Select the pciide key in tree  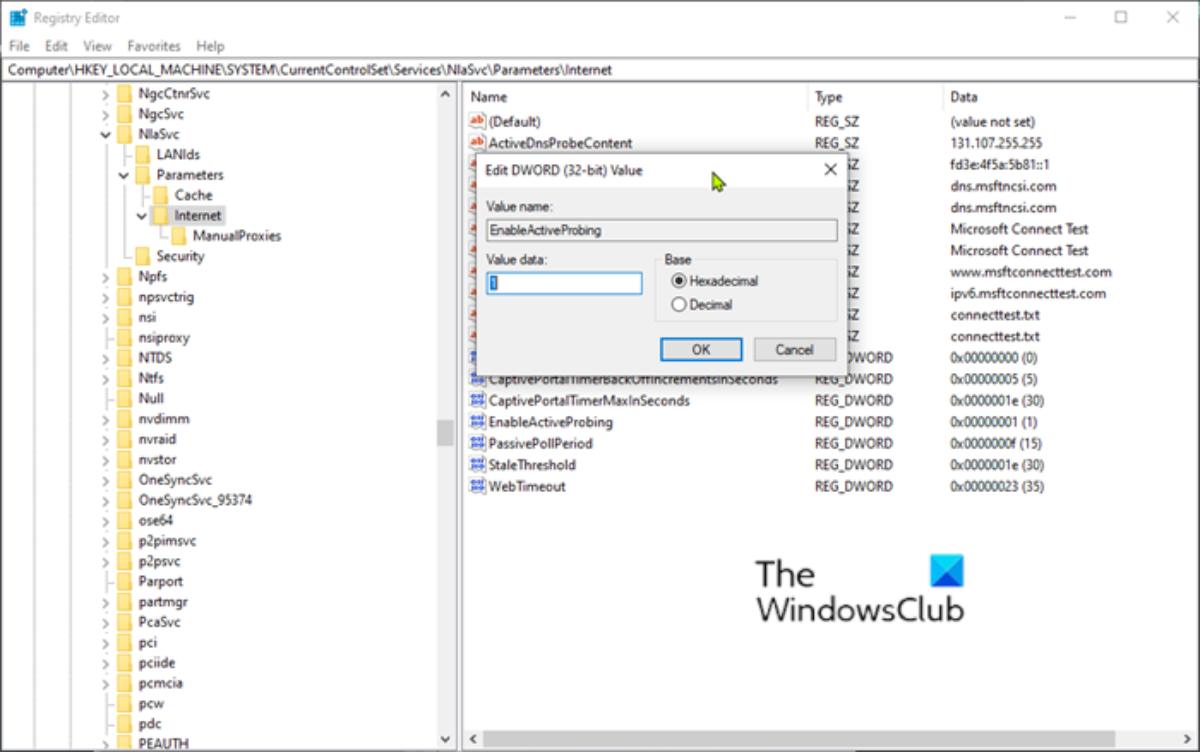click(159, 663)
